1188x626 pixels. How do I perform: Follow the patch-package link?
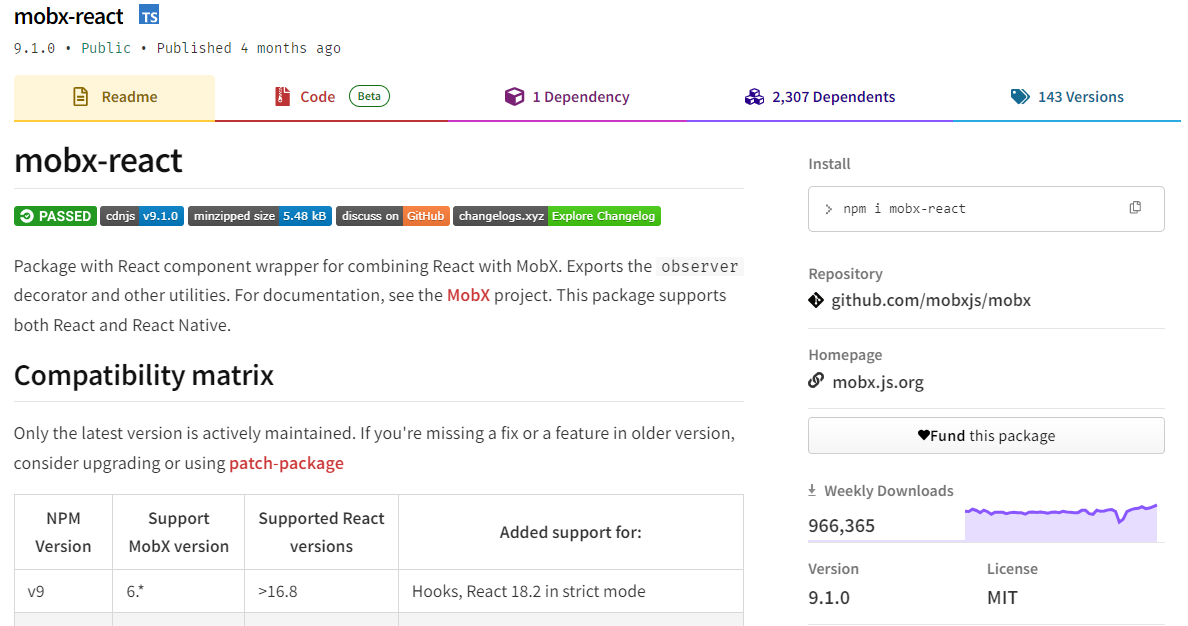286,462
